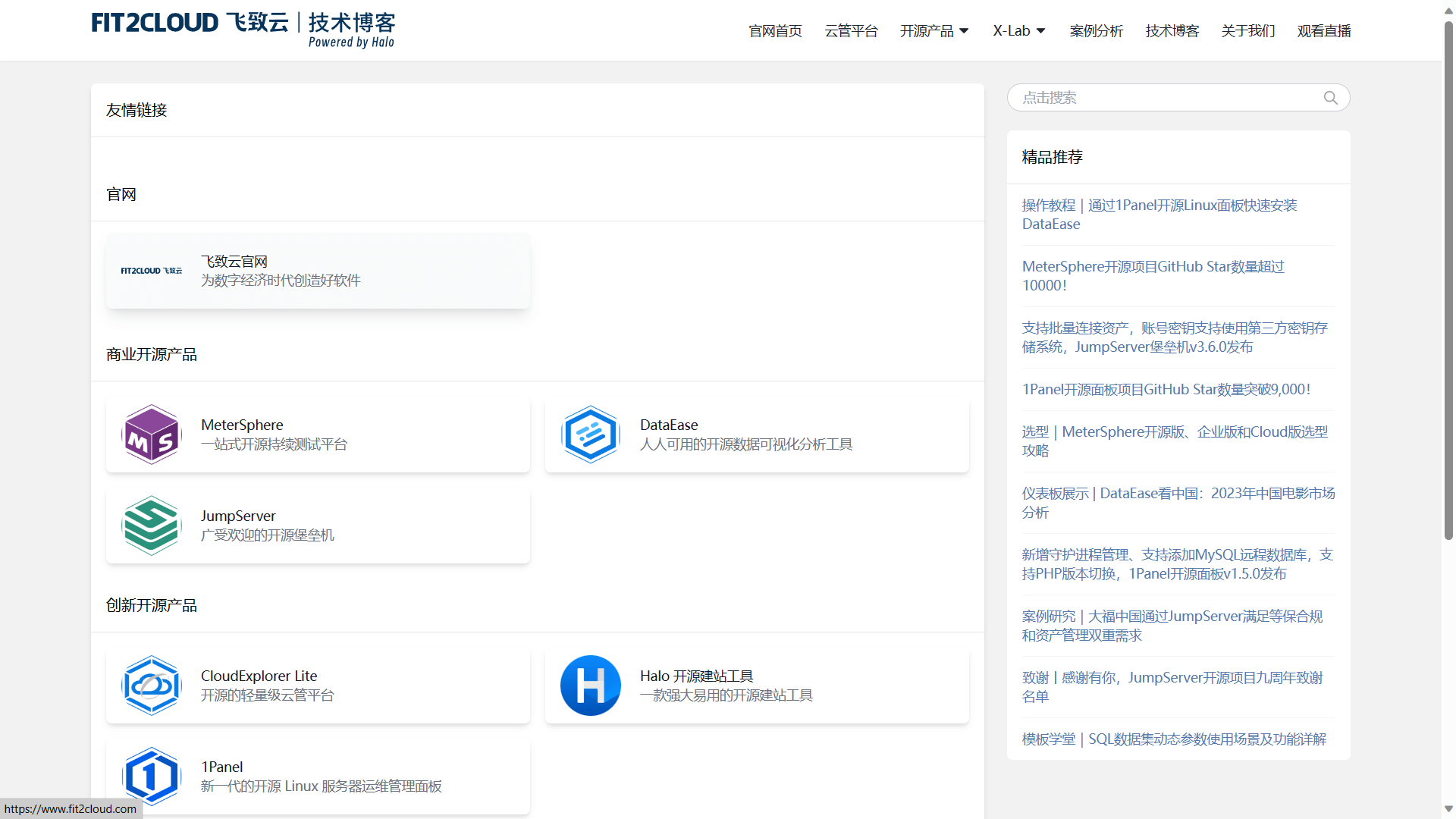Open the DataEase logo icon
Image resolution: width=1456 pixels, height=819 pixels.
(x=591, y=435)
